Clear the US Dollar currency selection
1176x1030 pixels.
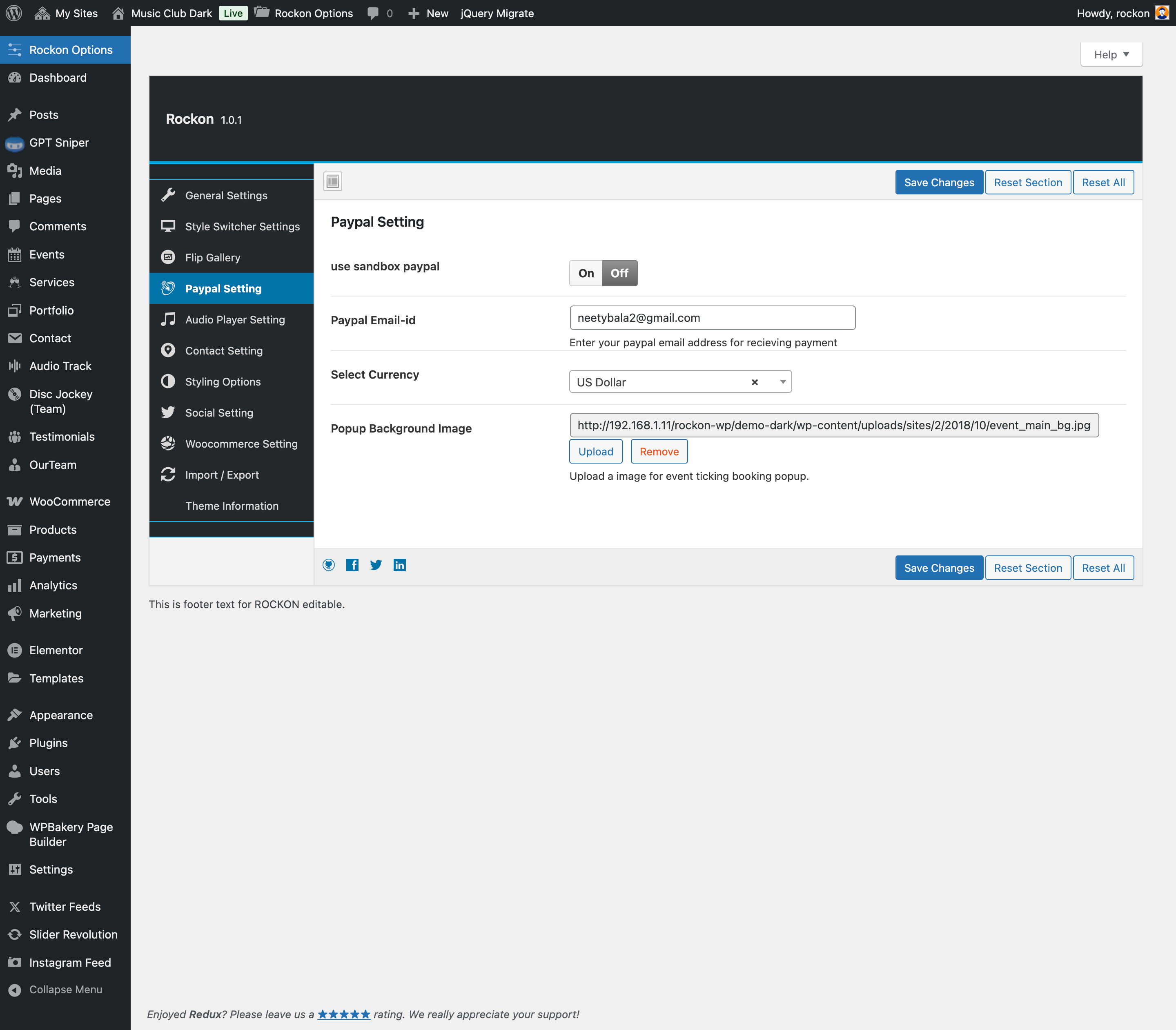[x=755, y=382]
